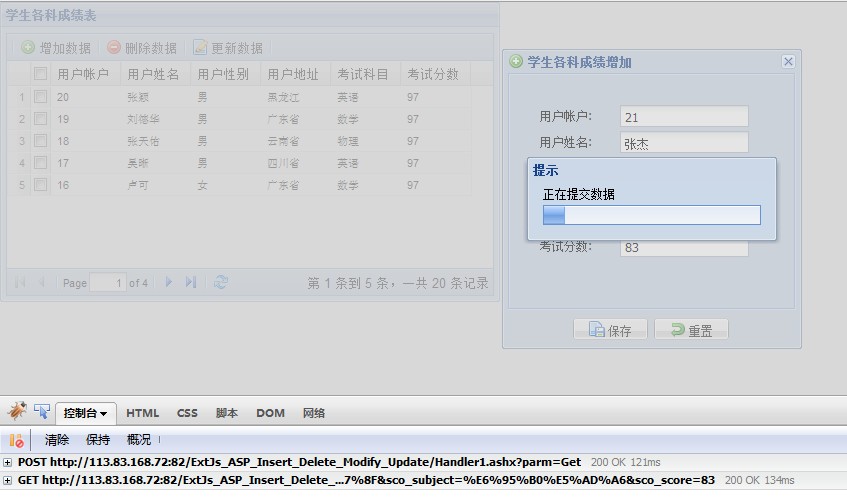The image size is (847, 501).
Task: Expand the GET request entry
Action: tap(7, 480)
